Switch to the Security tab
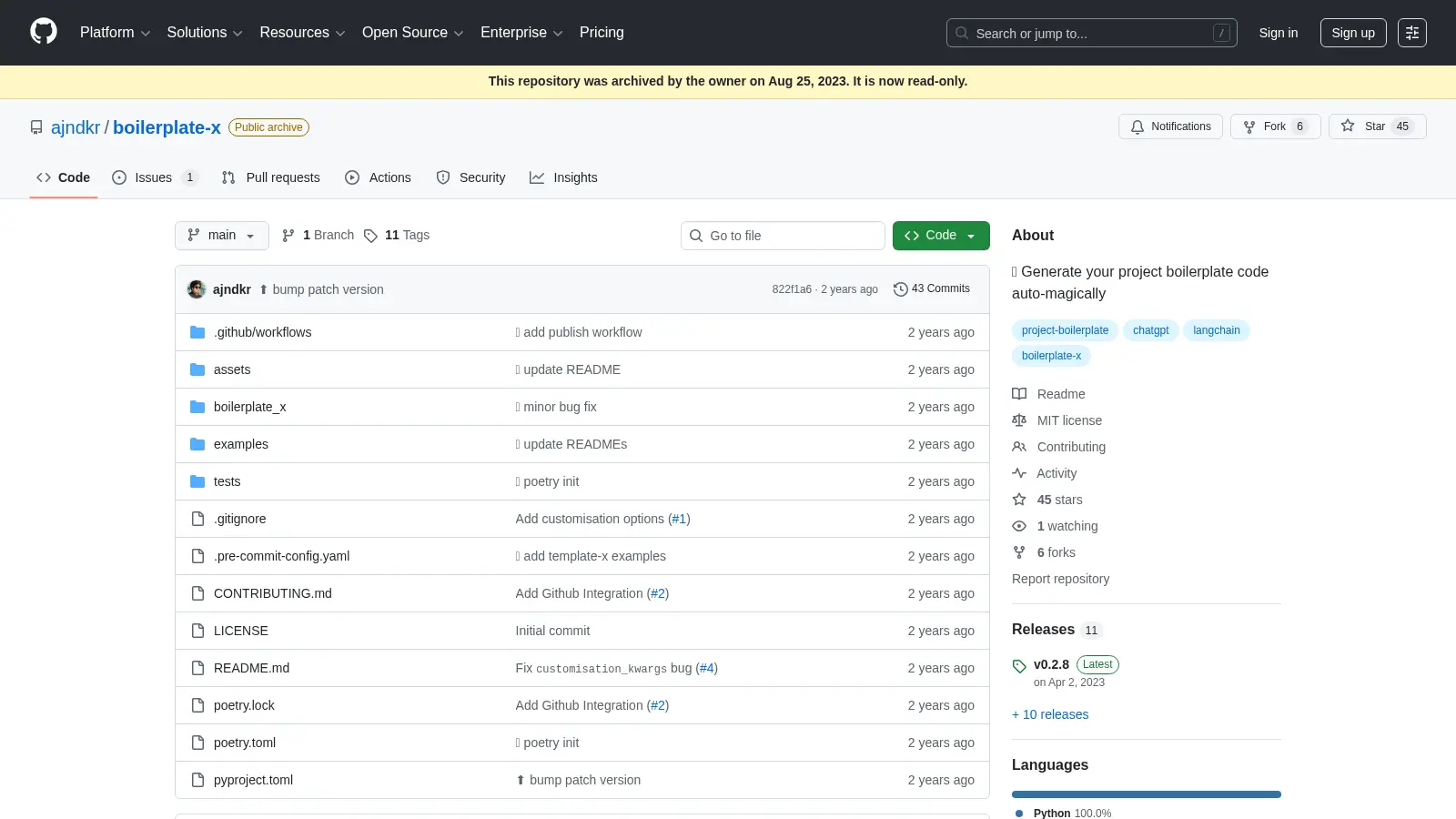 click(x=470, y=177)
